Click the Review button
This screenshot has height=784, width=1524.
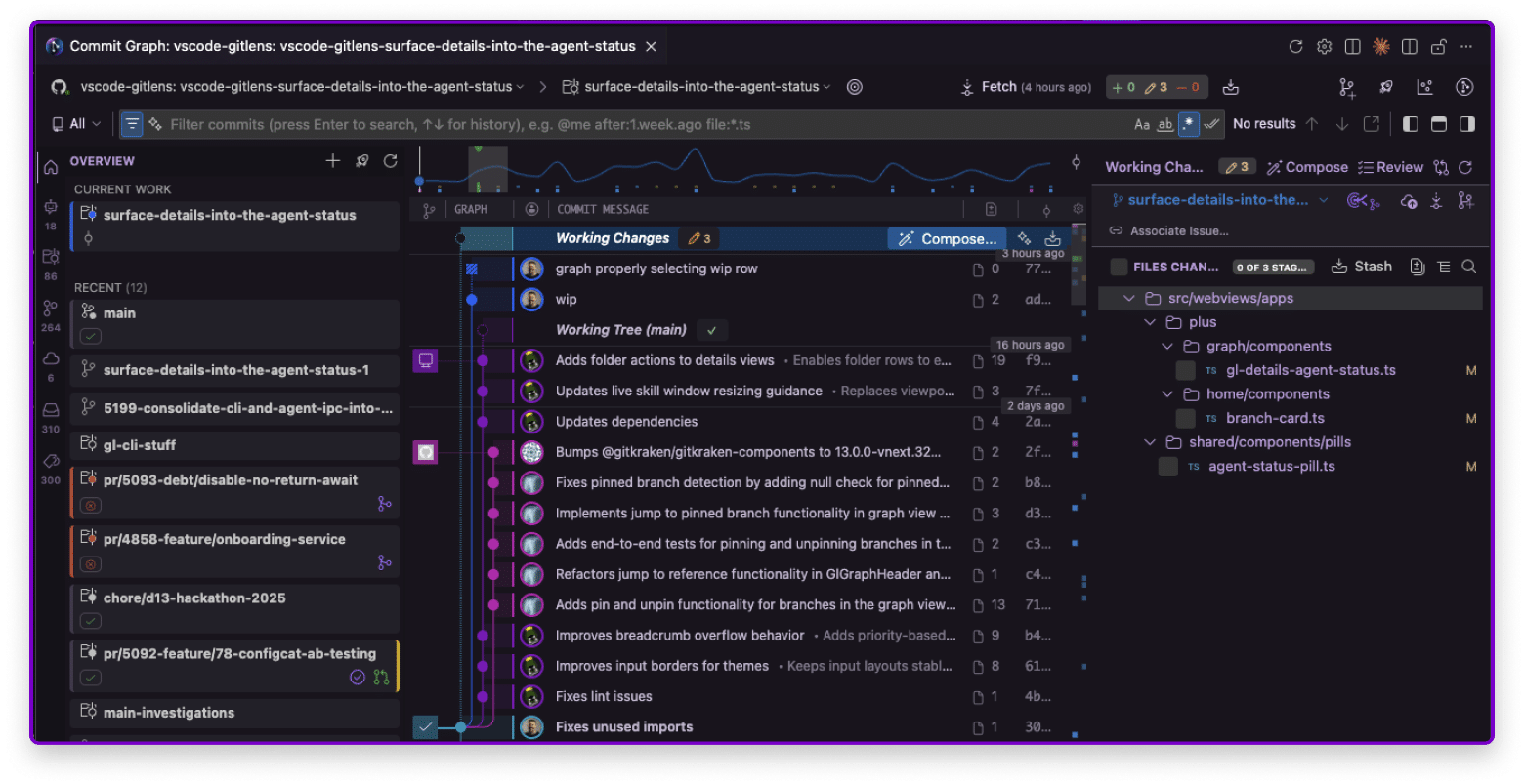[x=1390, y=167]
